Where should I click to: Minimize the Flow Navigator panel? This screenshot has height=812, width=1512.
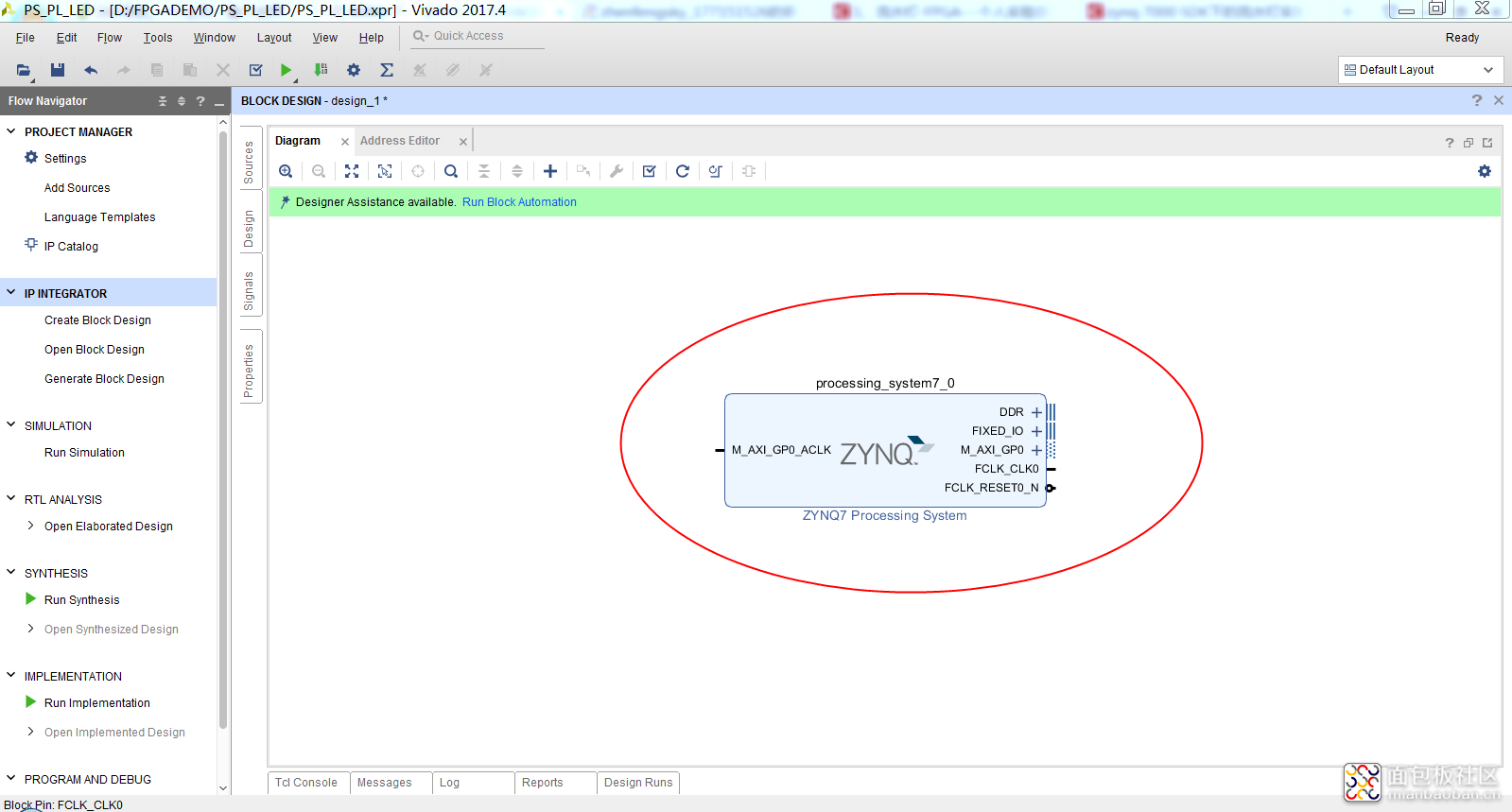pos(219,102)
